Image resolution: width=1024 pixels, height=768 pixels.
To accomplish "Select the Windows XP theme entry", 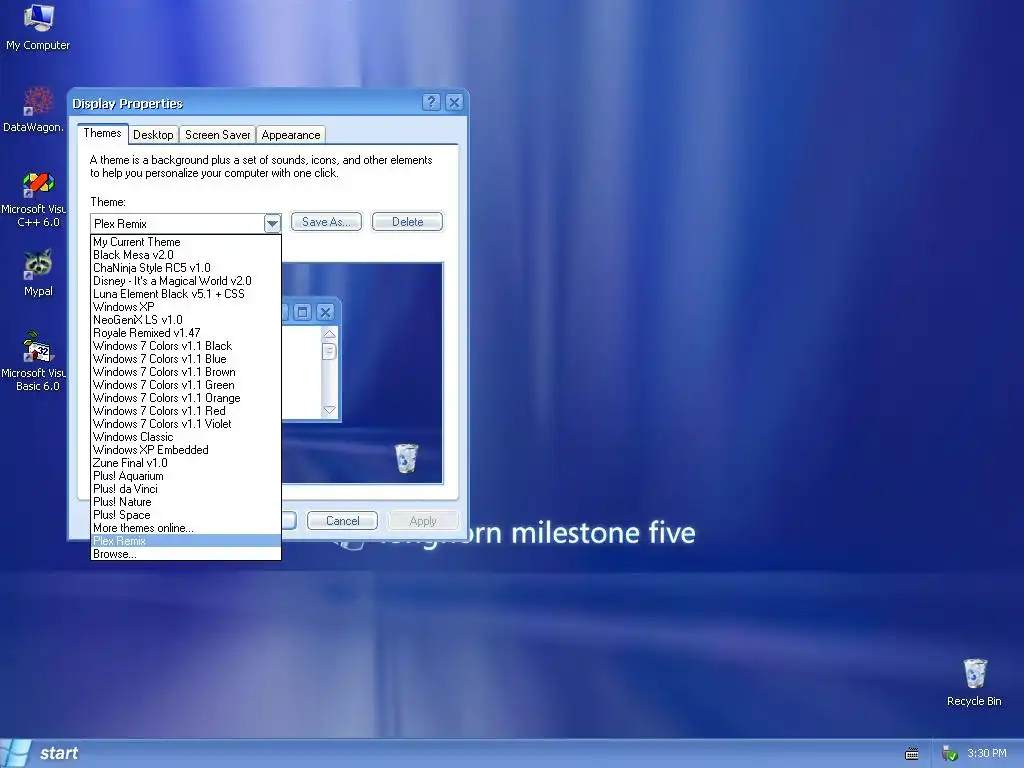I will click(186, 307).
